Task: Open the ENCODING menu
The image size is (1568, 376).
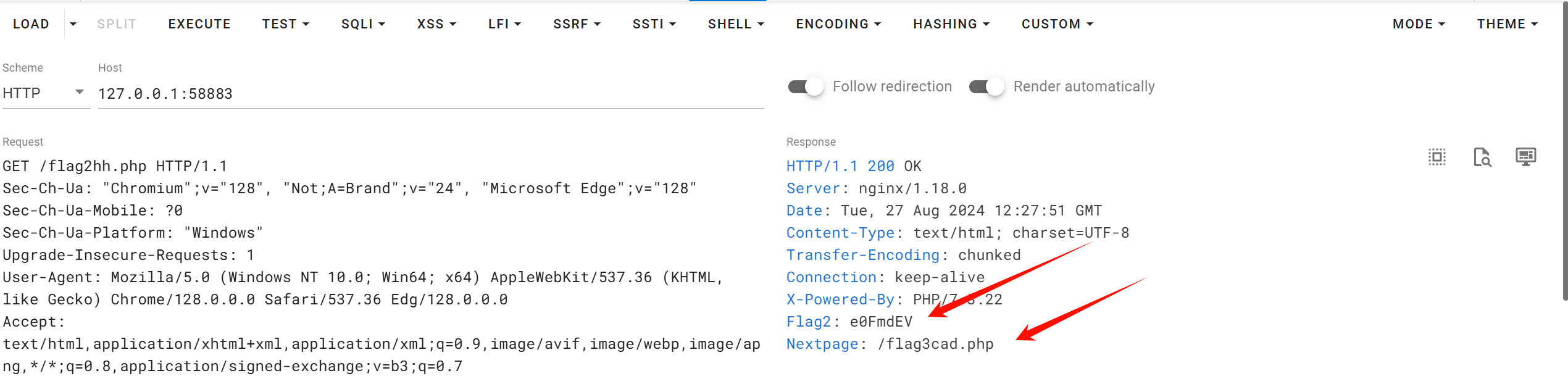Action: click(x=838, y=23)
